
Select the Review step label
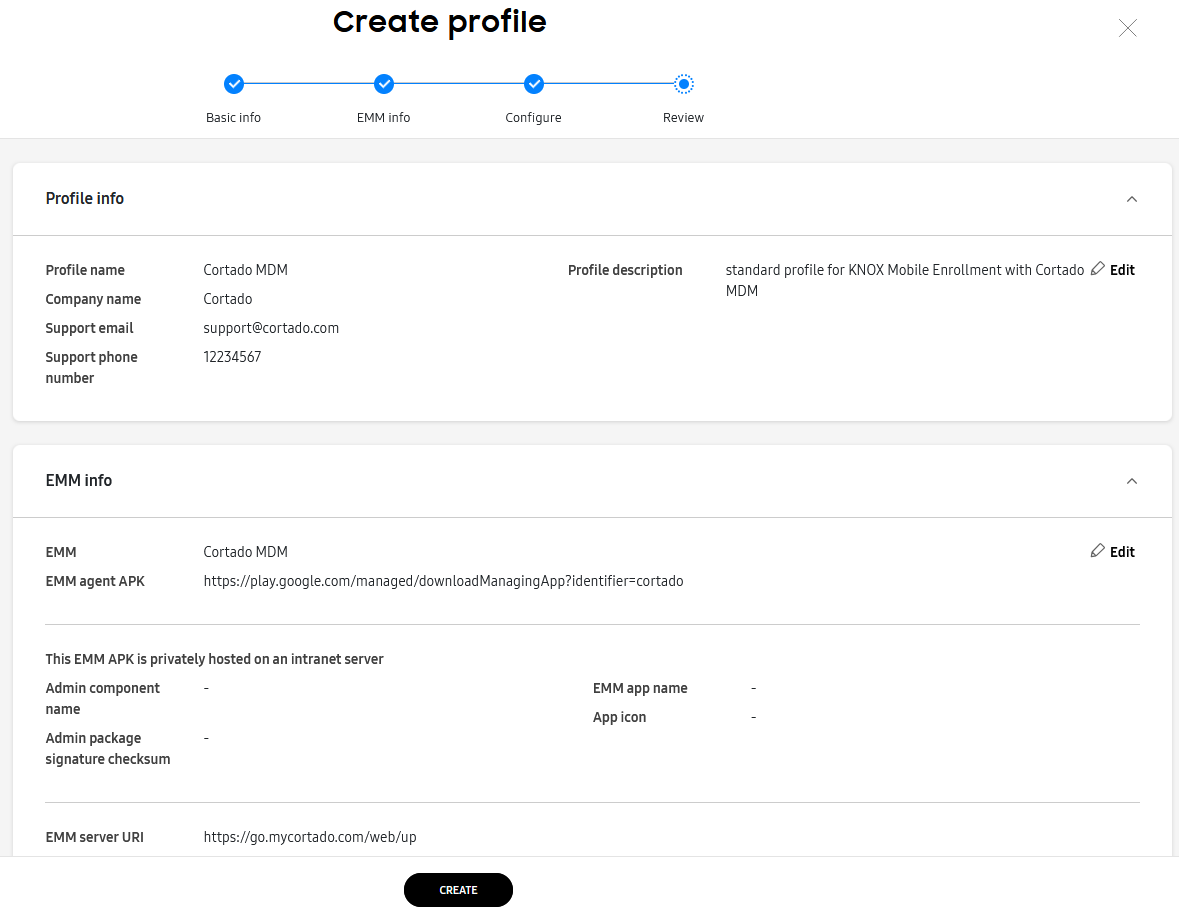tap(683, 117)
